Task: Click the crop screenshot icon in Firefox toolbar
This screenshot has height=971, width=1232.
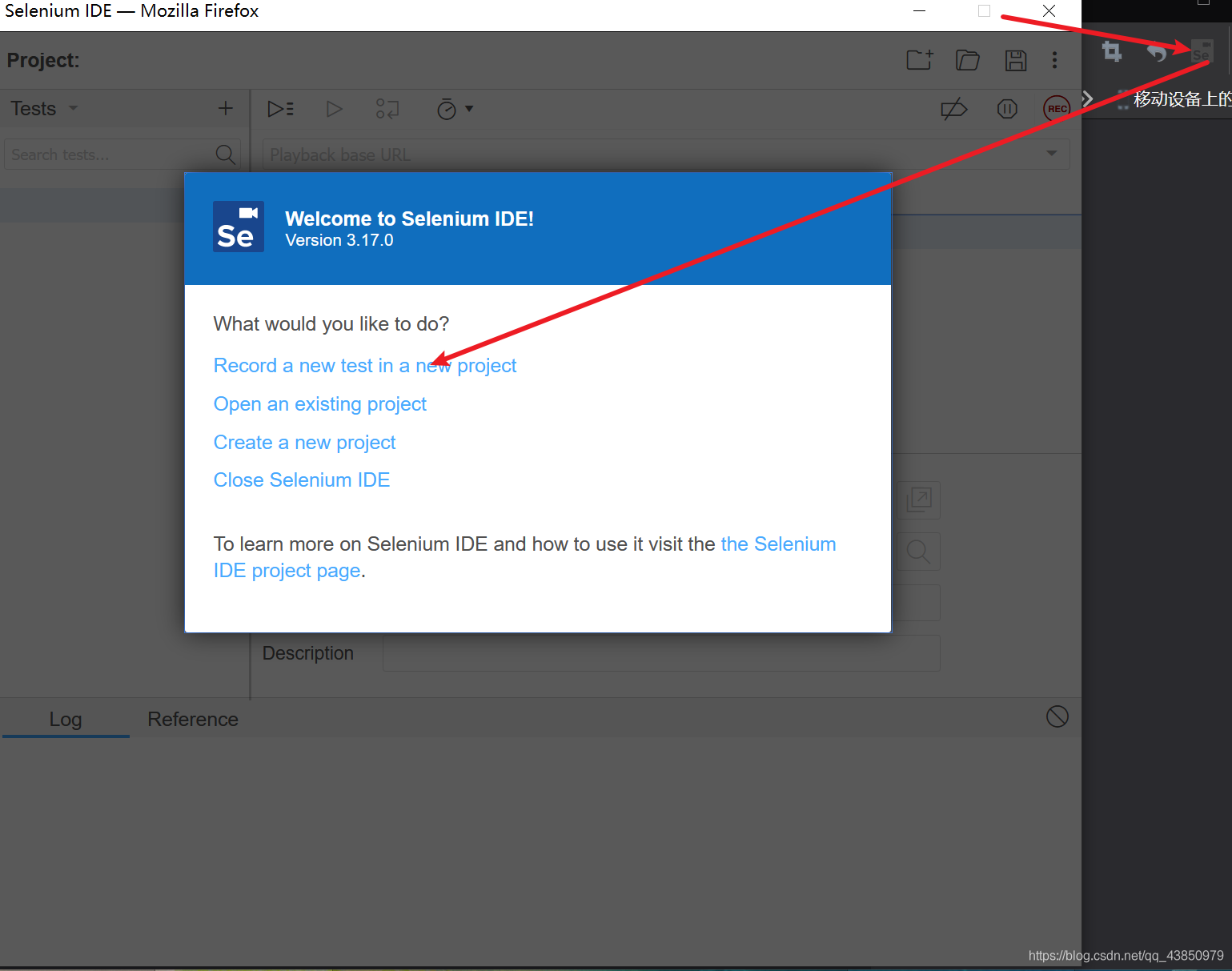Action: click(1112, 52)
